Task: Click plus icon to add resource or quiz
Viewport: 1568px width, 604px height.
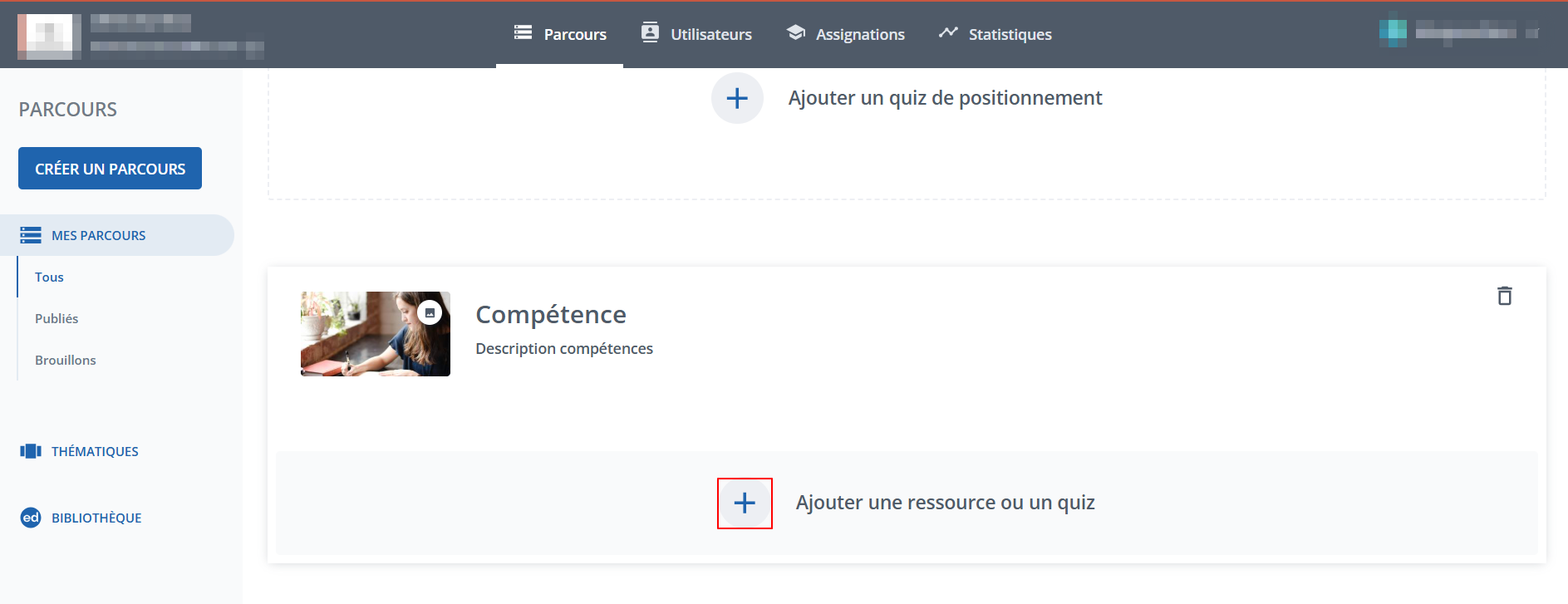Action: click(x=745, y=503)
